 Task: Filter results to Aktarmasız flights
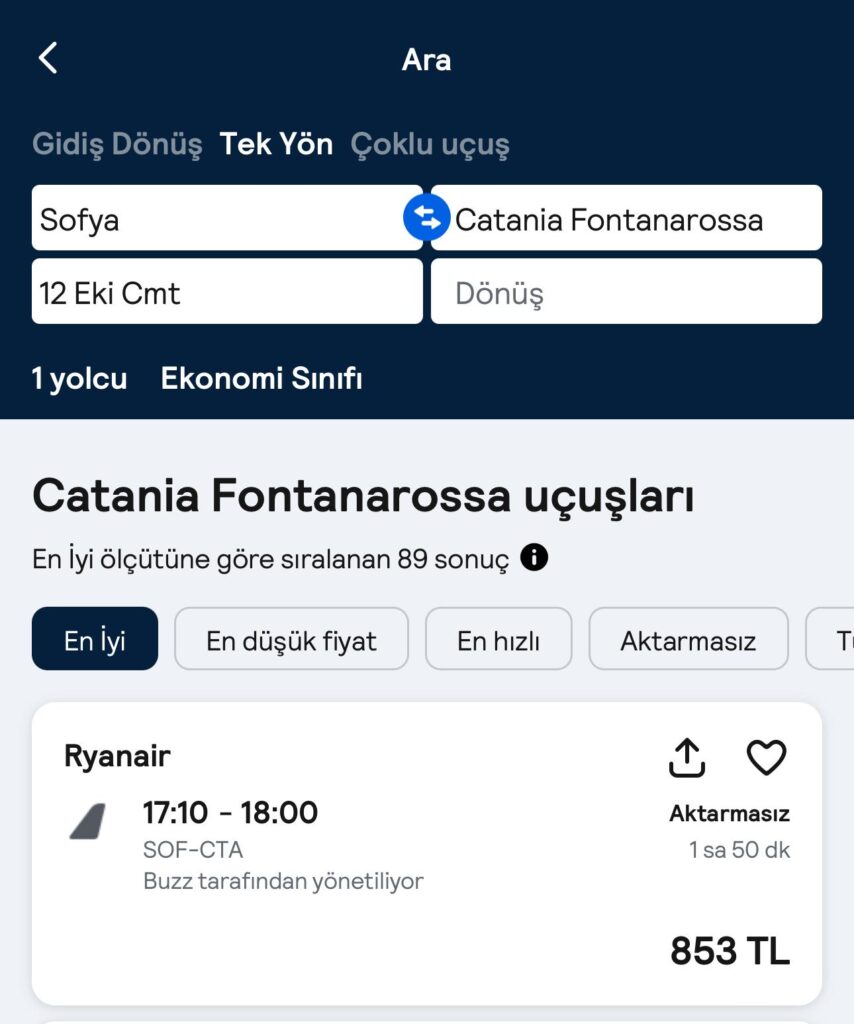pos(688,639)
